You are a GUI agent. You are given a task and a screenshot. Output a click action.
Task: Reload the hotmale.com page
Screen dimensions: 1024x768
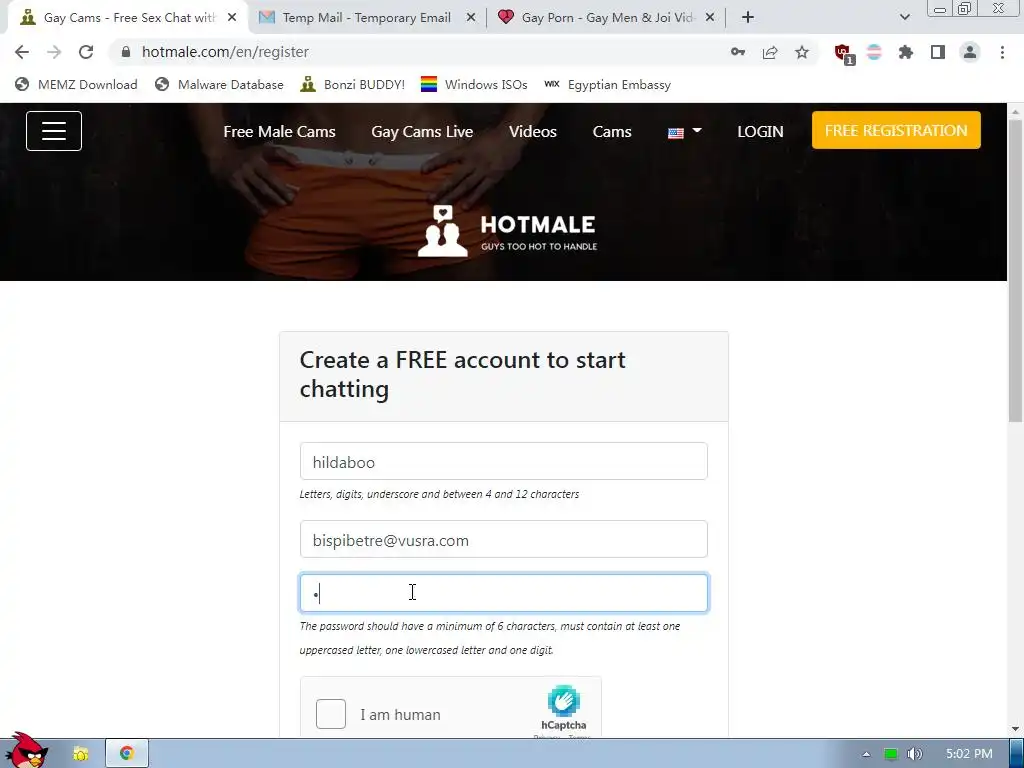point(86,52)
